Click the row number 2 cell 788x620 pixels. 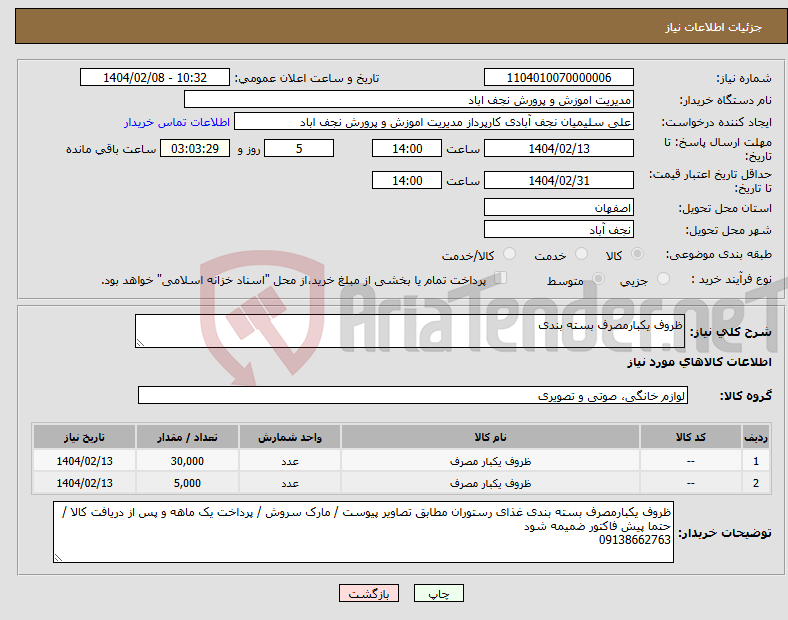tap(756, 483)
